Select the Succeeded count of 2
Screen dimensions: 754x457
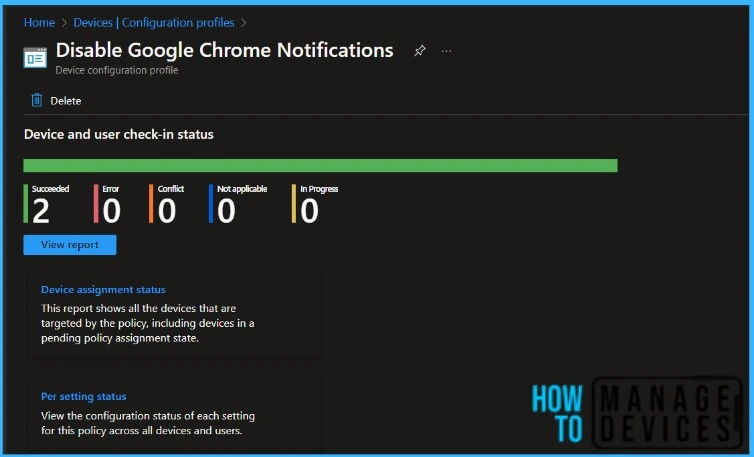(x=41, y=211)
